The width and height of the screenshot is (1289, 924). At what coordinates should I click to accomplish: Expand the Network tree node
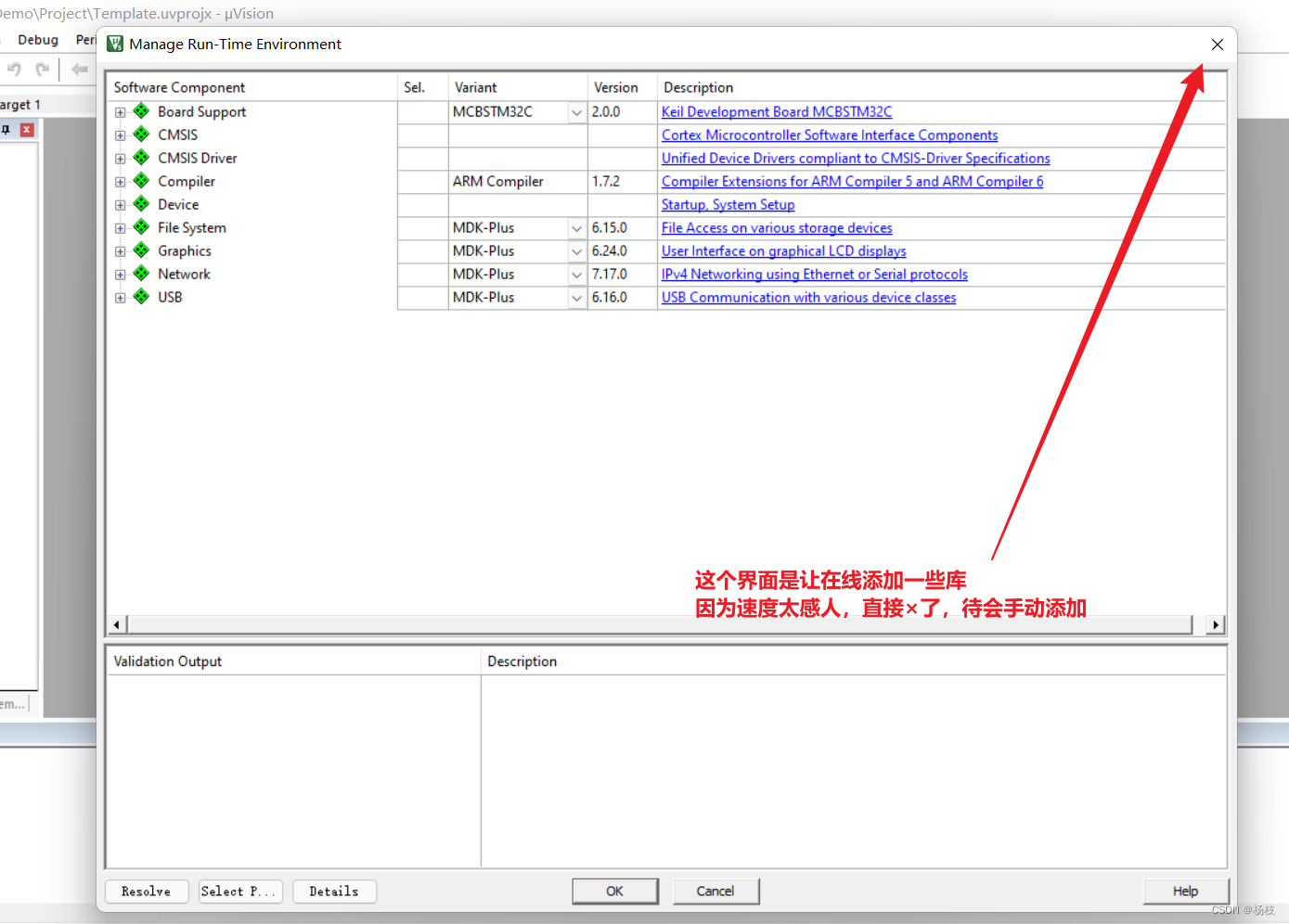tap(120, 275)
